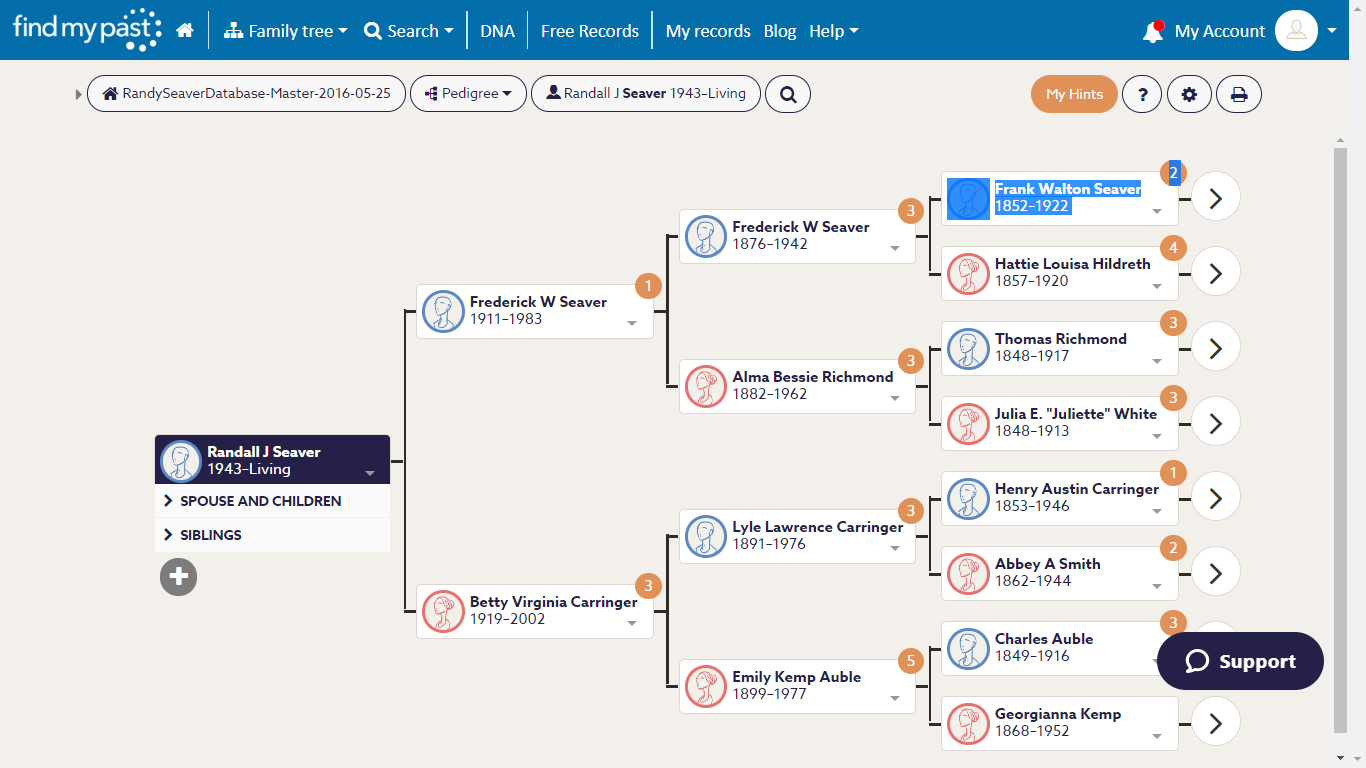The height and width of the screenshot is (768, 1366).
Task: Click the home icon inside the RandySeaverDatabase breadcrumb
Action: [x=110, y=93]
